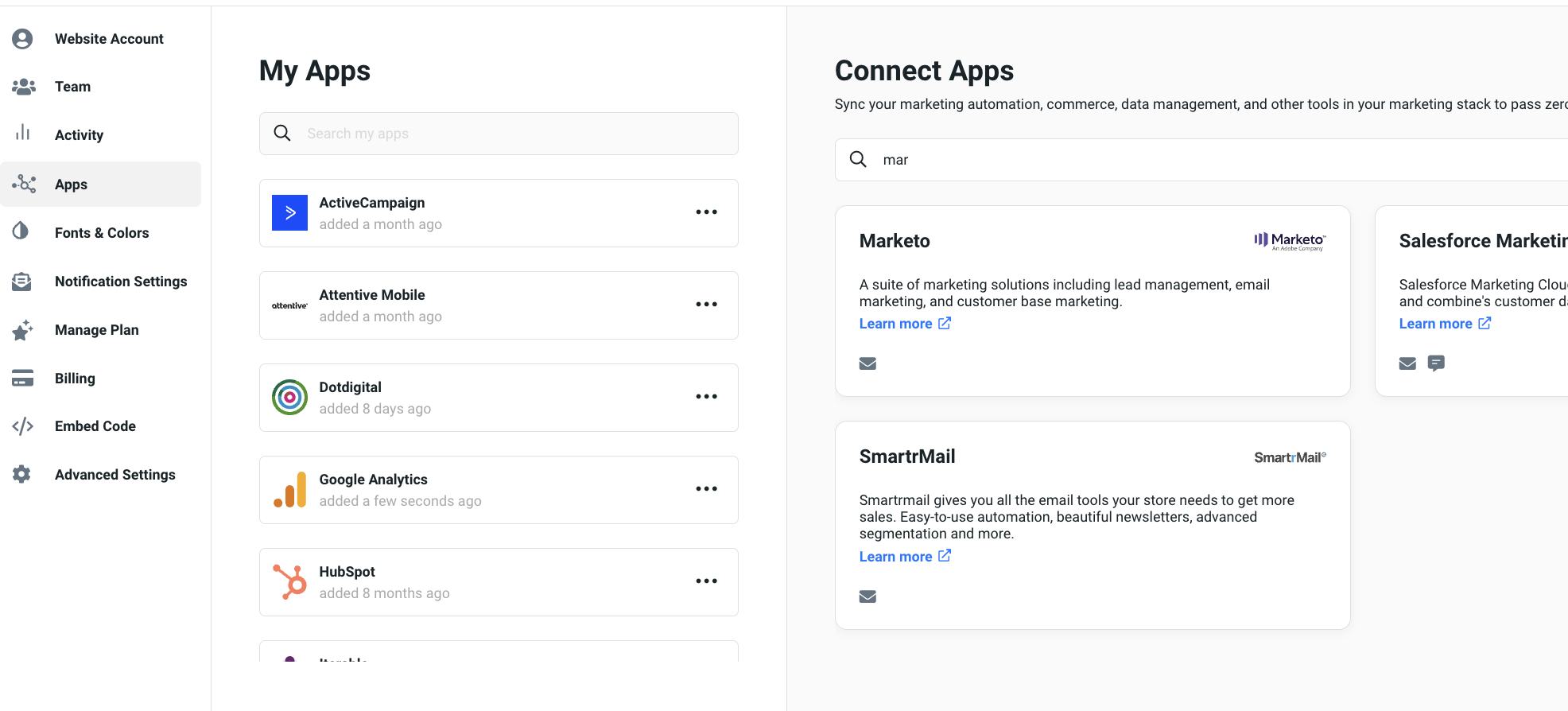Open the HubSpot three-dot options menu
Image resolution: width=1568 pixels, height=711 pixels.
[706, 581]
